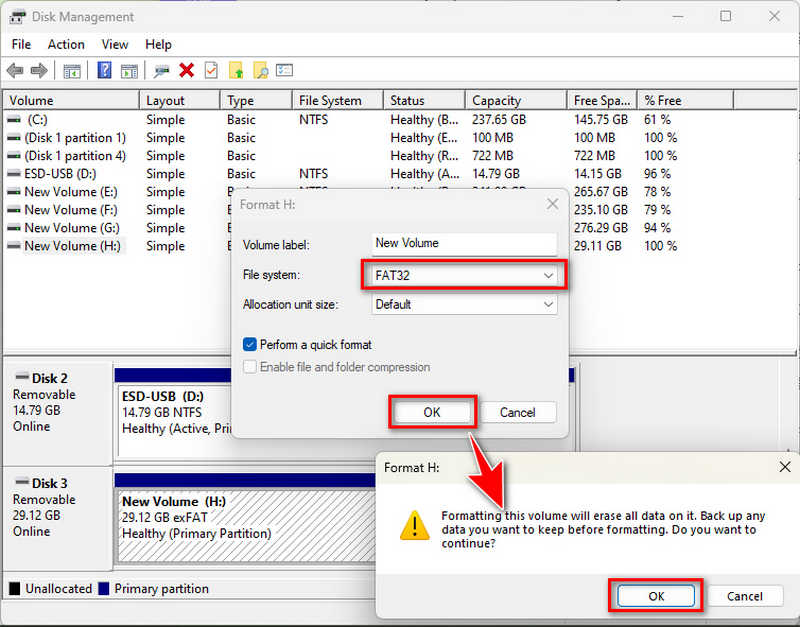Viewport: 800px width, 627px height.
Task: Confirm OK in the erase data warning
Action: 656,596
